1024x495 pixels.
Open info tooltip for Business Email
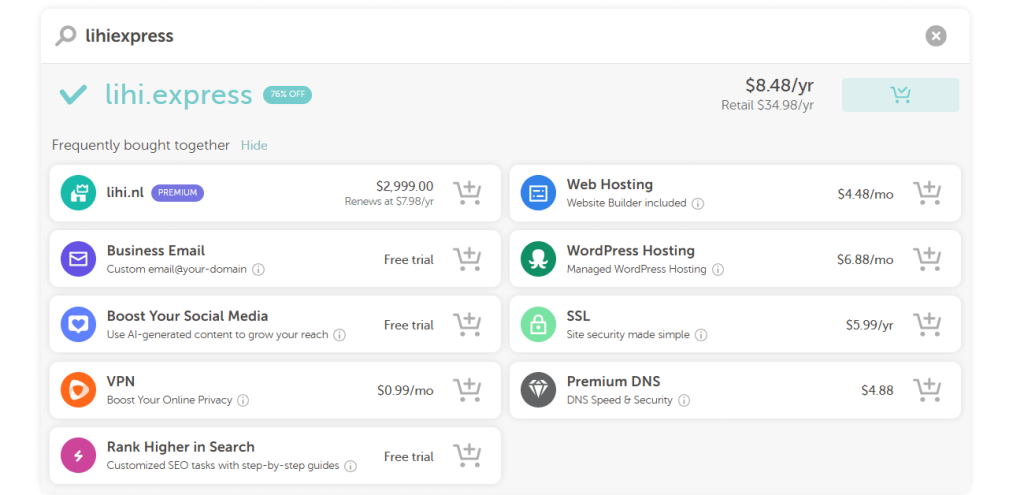point(258,270)
